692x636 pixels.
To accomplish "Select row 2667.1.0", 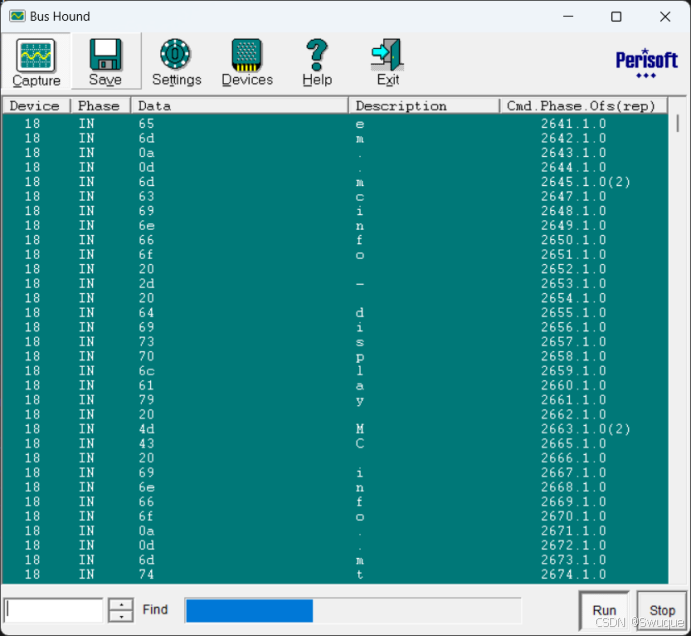I will tap(335, 473).
